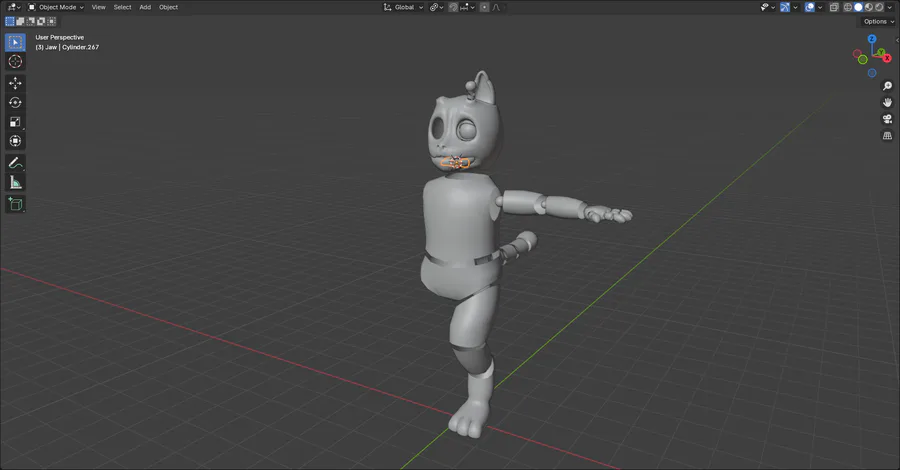Open object visibility and selectability dropdown
The width and height of the screenshot is (900, 470).
point(767,7)
